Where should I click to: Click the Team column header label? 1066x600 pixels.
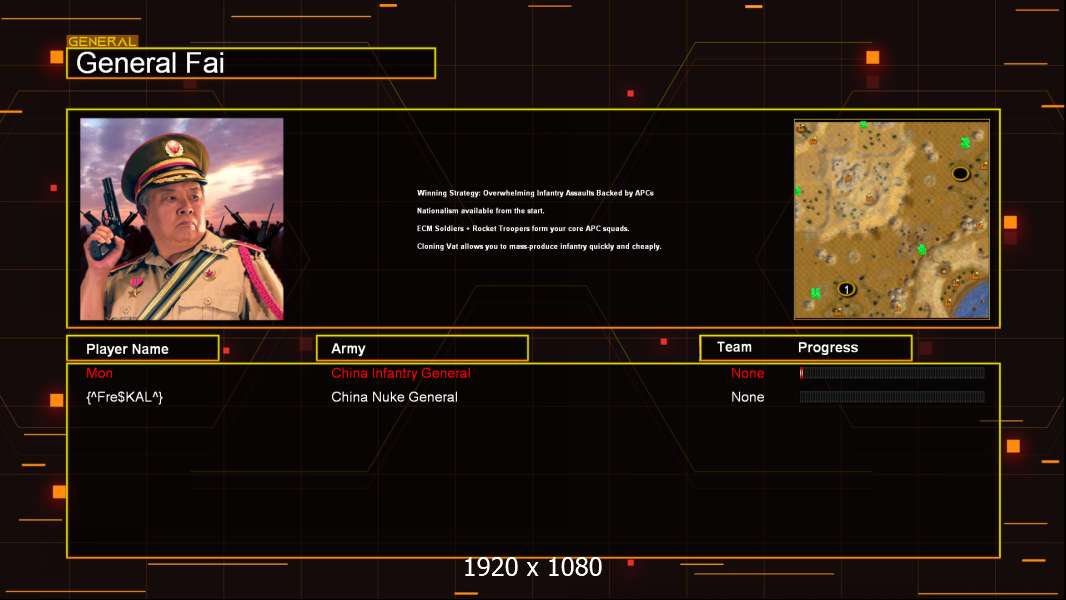coord(734,347)
